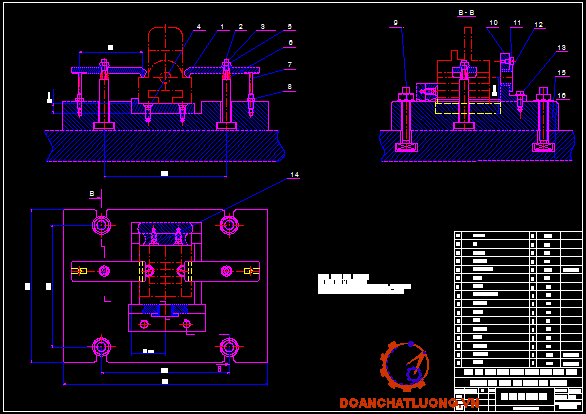Select part callout number 16

click(561, 96)
